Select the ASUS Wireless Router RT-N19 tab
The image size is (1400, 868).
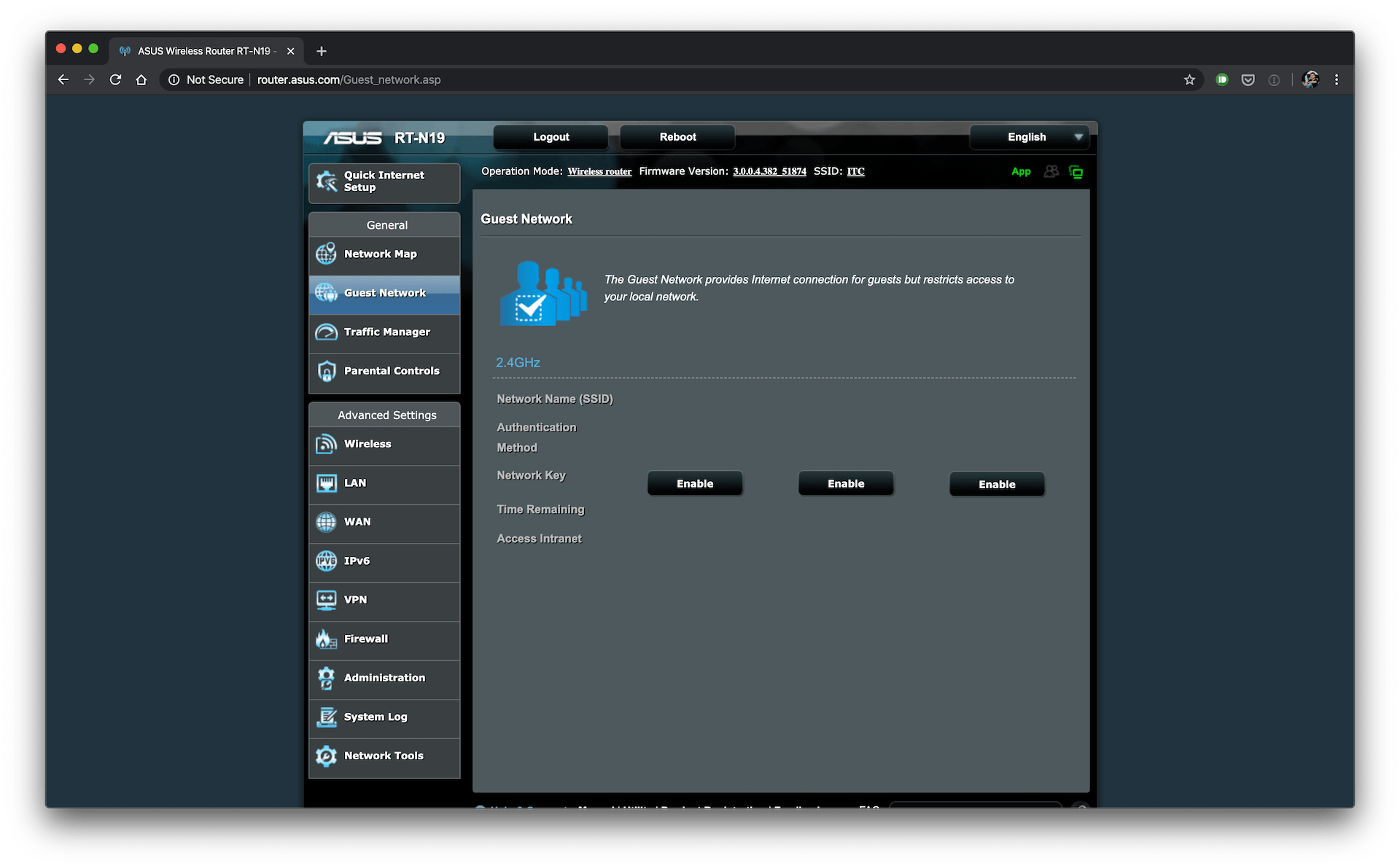pyautogui.click(x=206, y=51)
